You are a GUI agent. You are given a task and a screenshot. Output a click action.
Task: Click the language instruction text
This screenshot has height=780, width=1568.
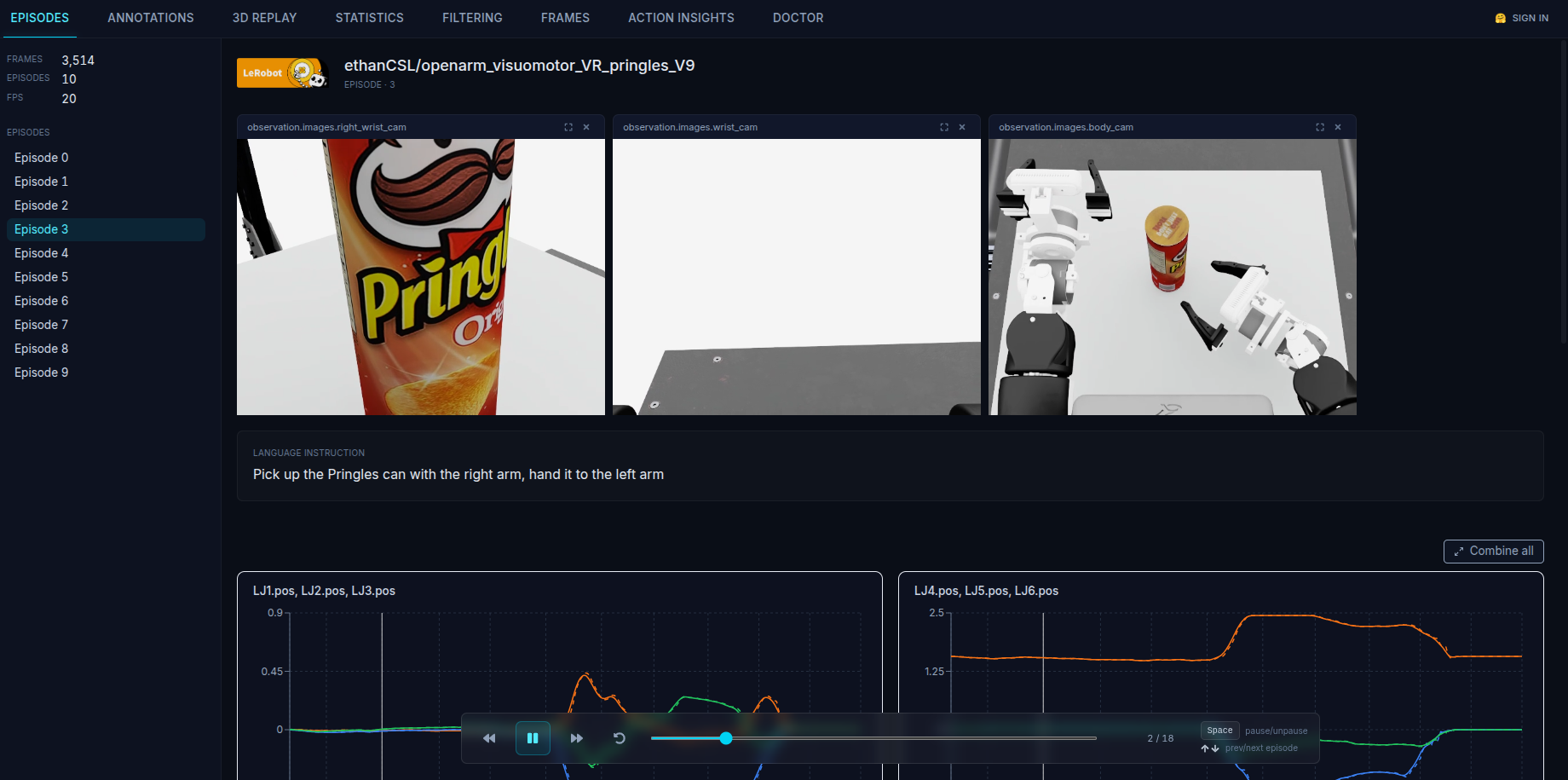click(x=458, y=475)
